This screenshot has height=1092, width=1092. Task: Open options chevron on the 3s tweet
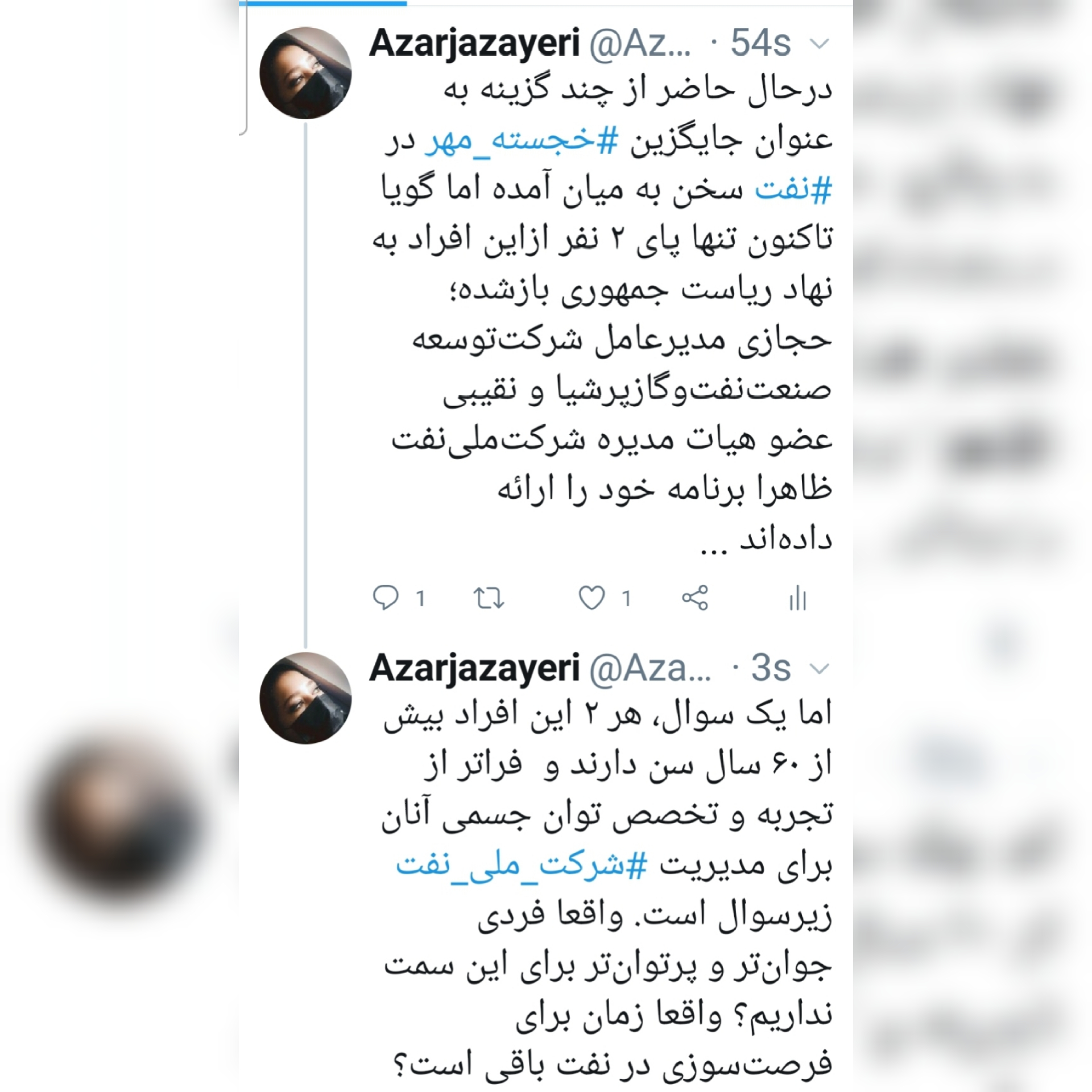click(x=819, y=669)
